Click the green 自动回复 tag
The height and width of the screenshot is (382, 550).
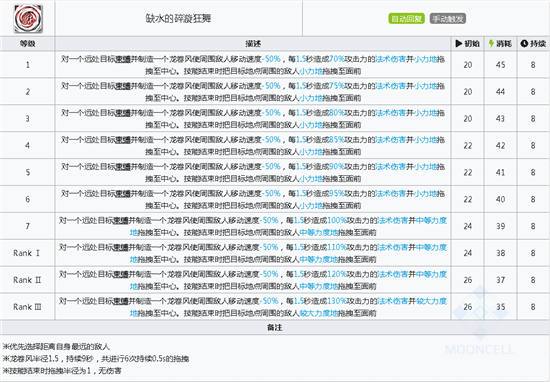(407, 19)
